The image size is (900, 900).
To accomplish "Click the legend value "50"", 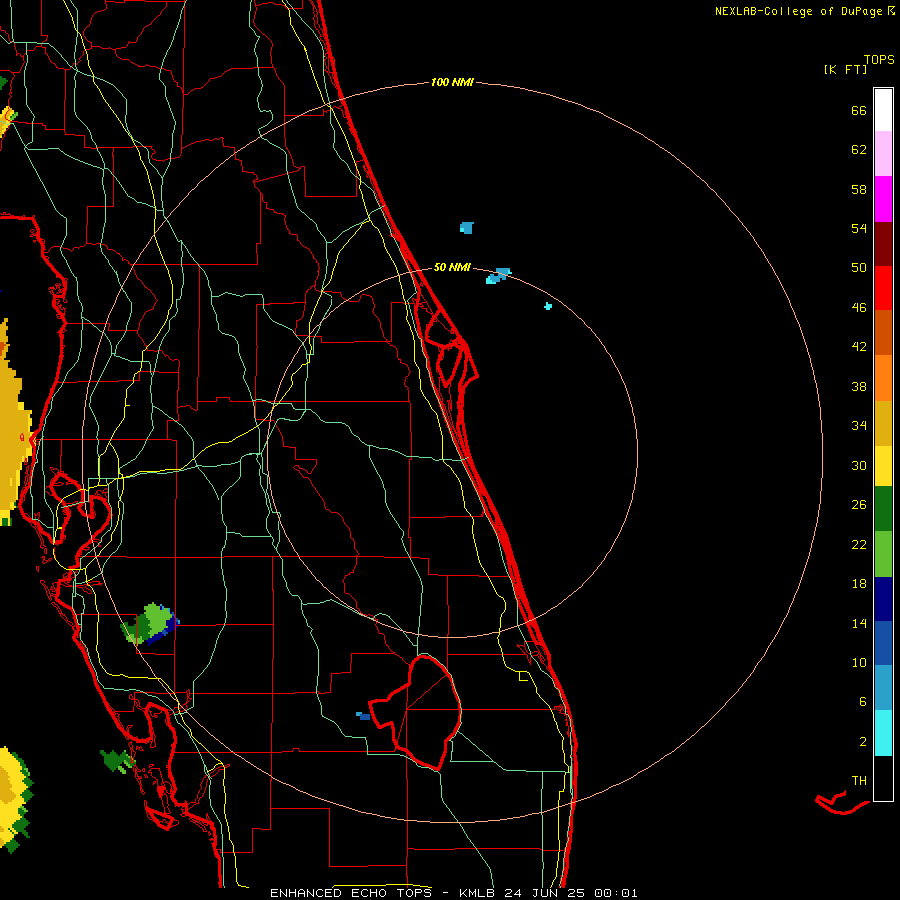I will 859,267.
